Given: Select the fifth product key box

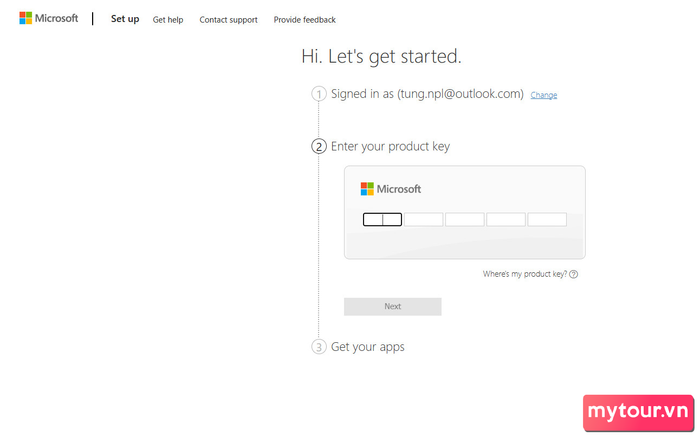Looking at the screenshot, I should point(547,219).
